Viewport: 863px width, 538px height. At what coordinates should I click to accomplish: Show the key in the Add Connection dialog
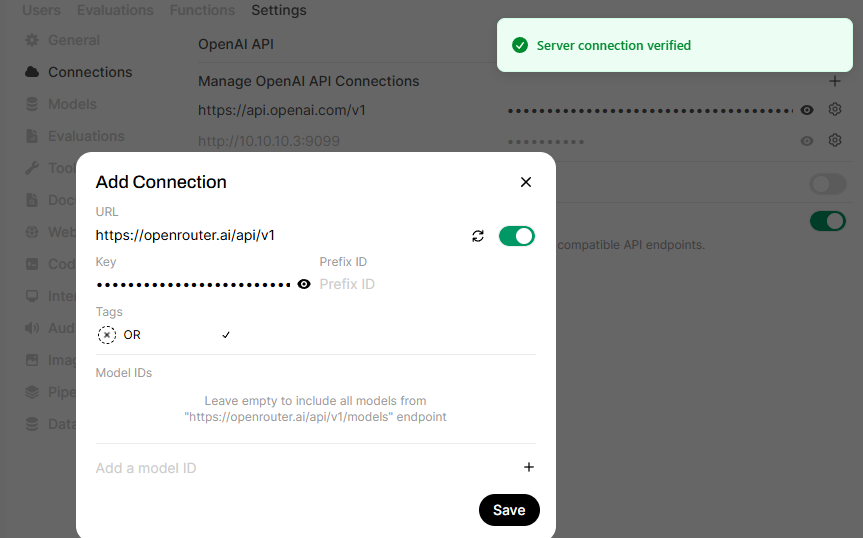[304, 284]
